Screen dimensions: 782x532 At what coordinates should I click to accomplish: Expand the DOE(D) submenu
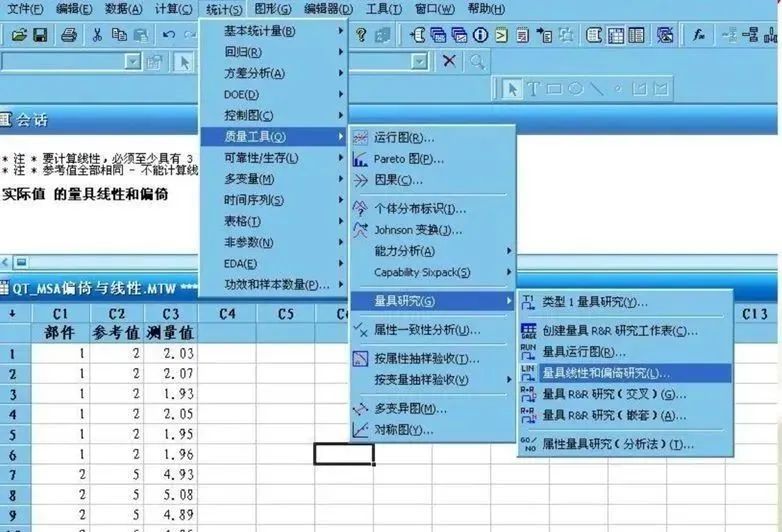(x=274, y=94)
